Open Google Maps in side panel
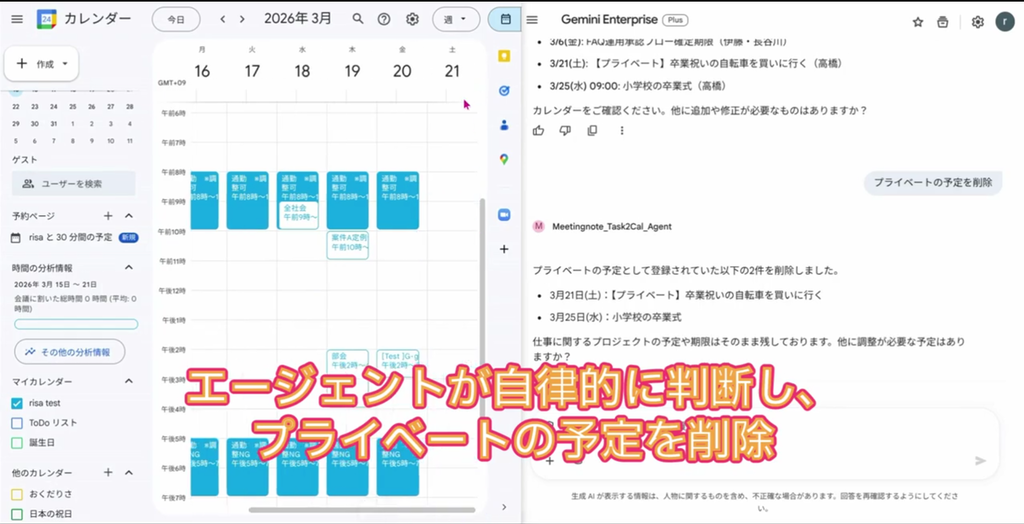Screen dimensions: 1024x524 504,159
